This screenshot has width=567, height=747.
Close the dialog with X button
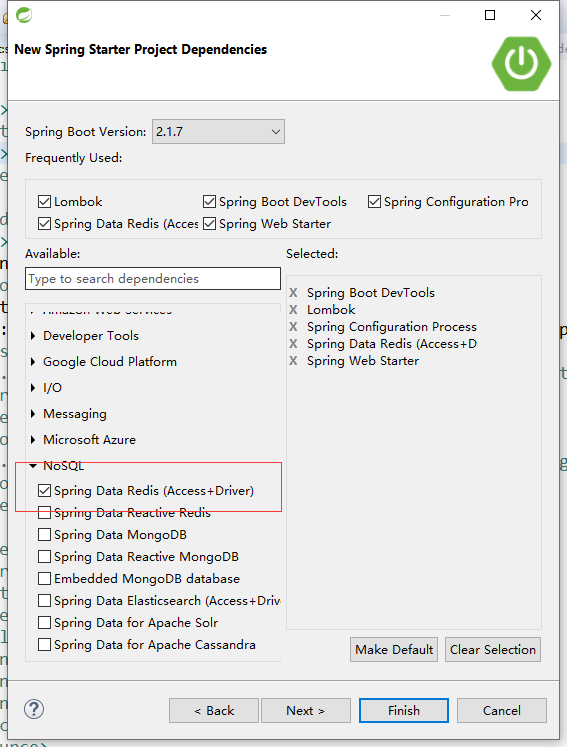536,15
